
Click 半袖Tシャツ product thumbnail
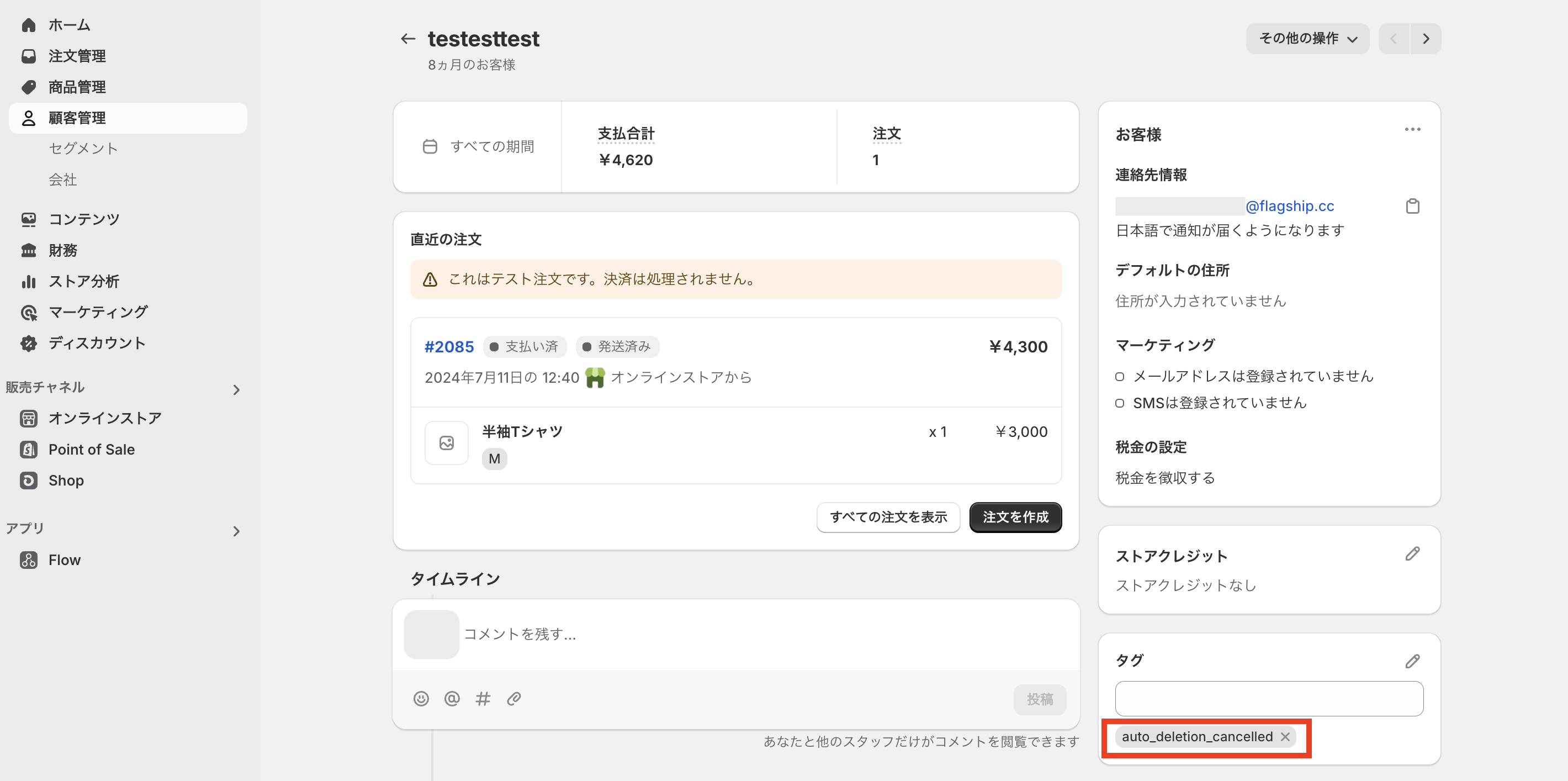[446, 443]
